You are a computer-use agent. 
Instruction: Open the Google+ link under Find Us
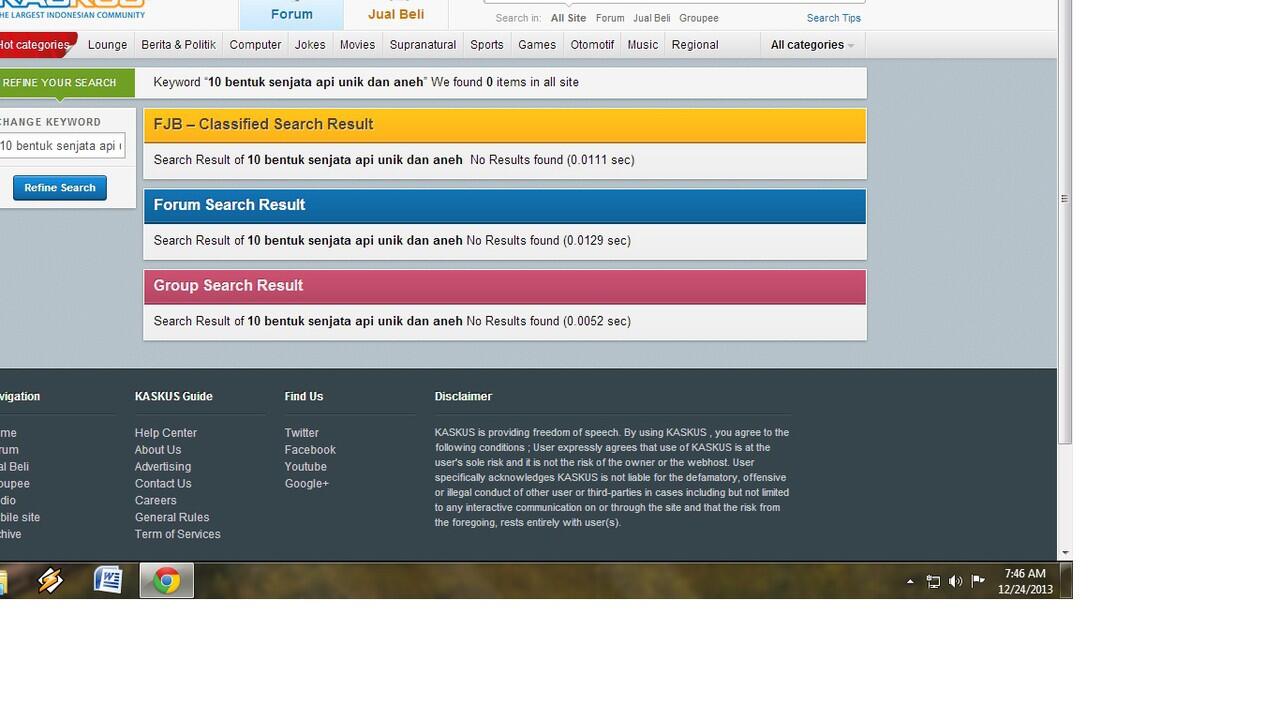coord(307,484)
